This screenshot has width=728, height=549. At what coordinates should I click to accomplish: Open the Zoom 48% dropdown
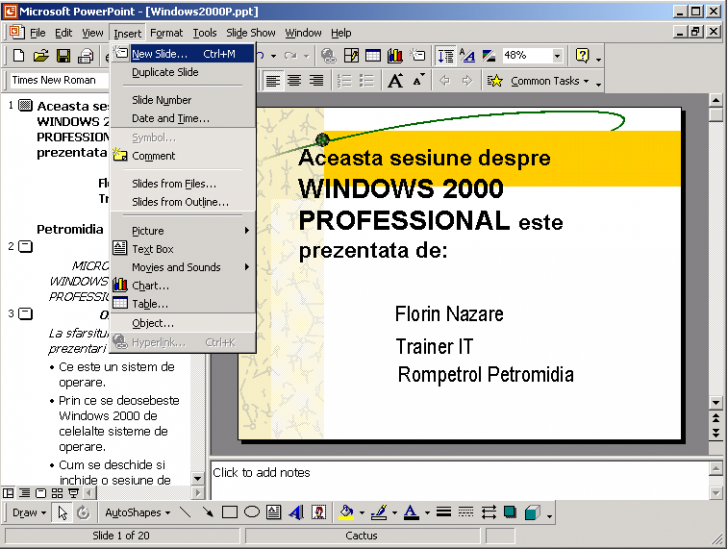click(557, 56)
